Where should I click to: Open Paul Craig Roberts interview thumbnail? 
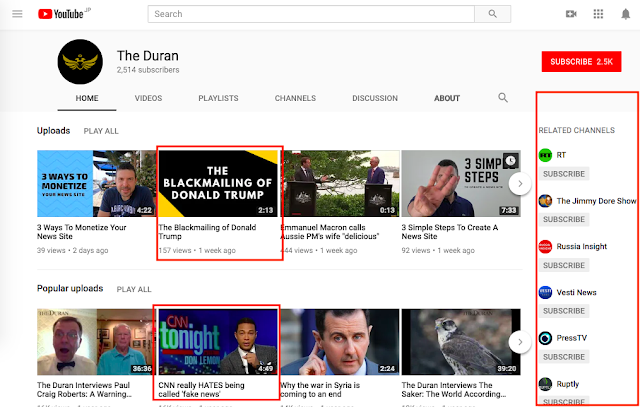coord(96,342)
